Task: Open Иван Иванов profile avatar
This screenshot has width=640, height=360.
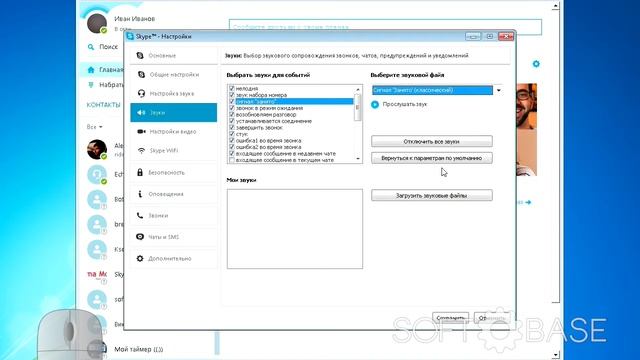Action: pos(97,23)
